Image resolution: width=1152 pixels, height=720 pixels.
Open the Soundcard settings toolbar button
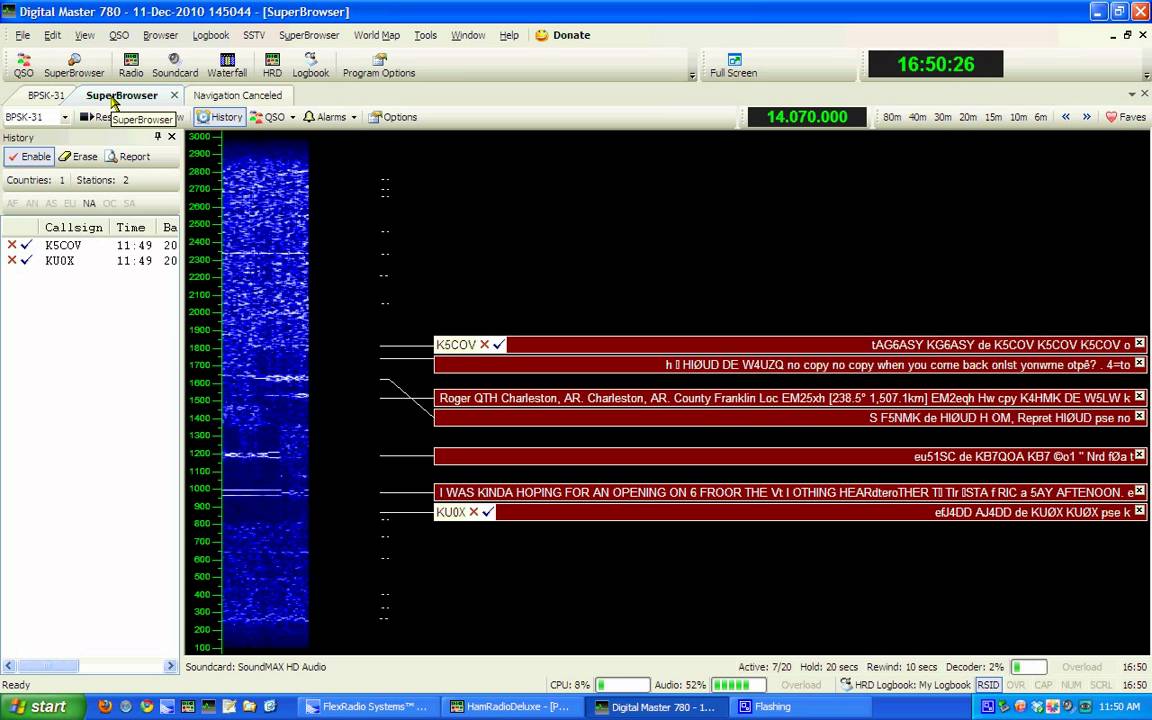[x=175, y=65]
